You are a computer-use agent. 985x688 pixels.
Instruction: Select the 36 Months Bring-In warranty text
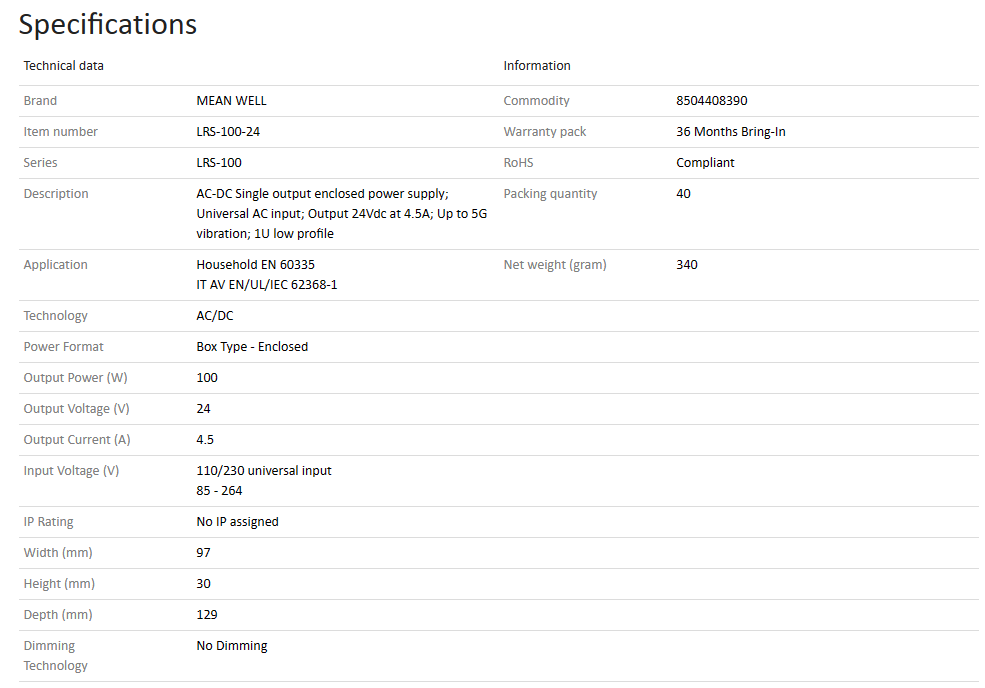point(731,132)
